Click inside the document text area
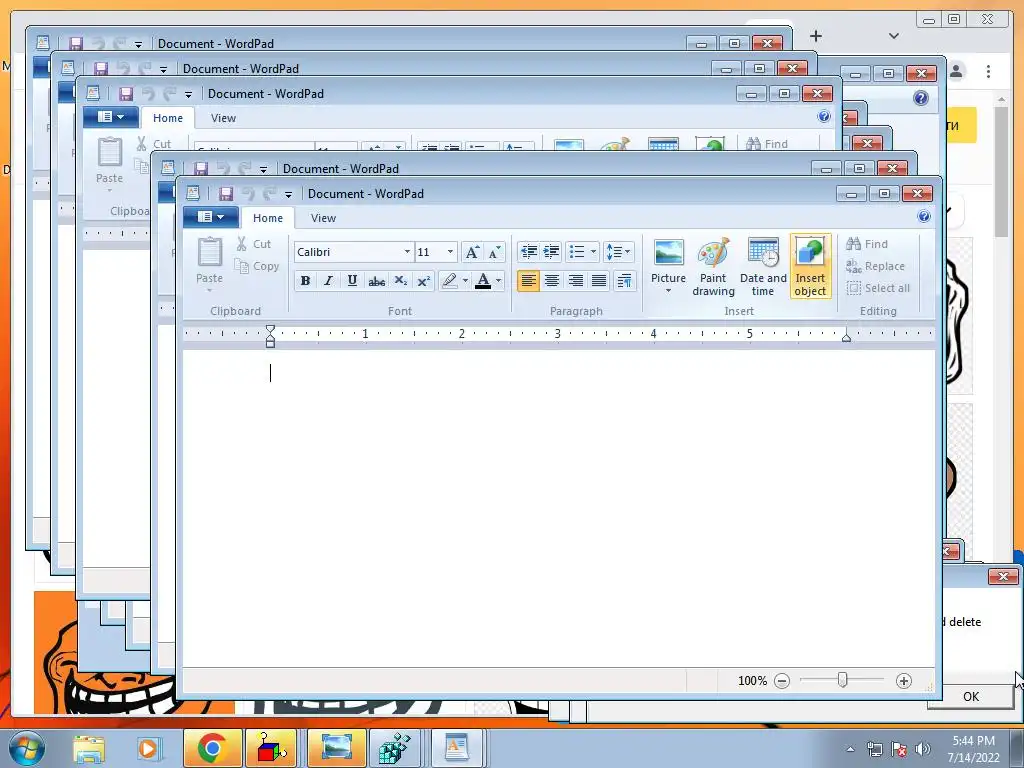The width and height of the screenshot is (1024, 768). (558, 508)
